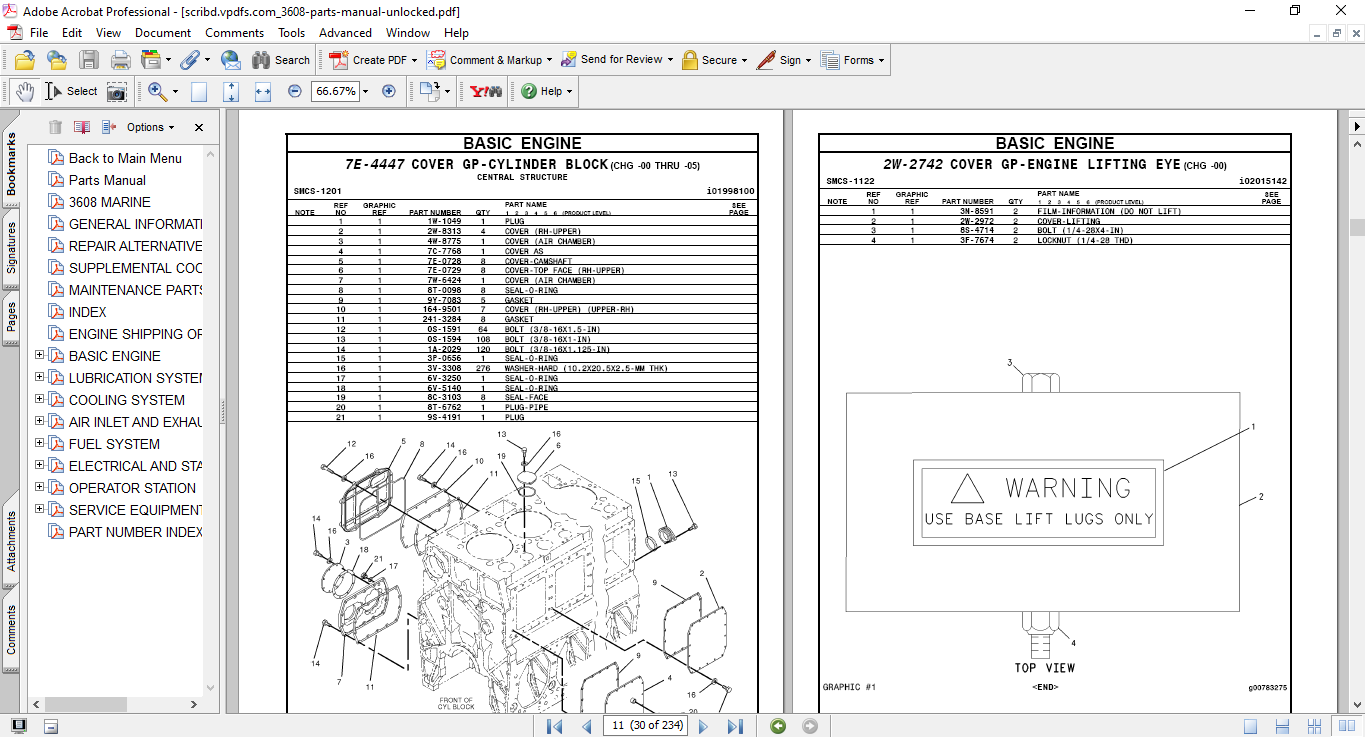Open the INDEX bookmark
The width and height of the screenshot is (1365, 737).
(x=87, y=312)
